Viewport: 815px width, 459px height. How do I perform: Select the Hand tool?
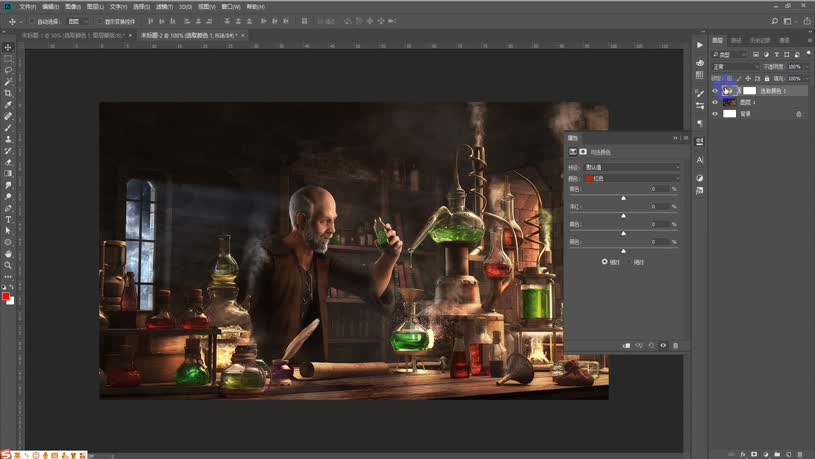click(8, 254)
